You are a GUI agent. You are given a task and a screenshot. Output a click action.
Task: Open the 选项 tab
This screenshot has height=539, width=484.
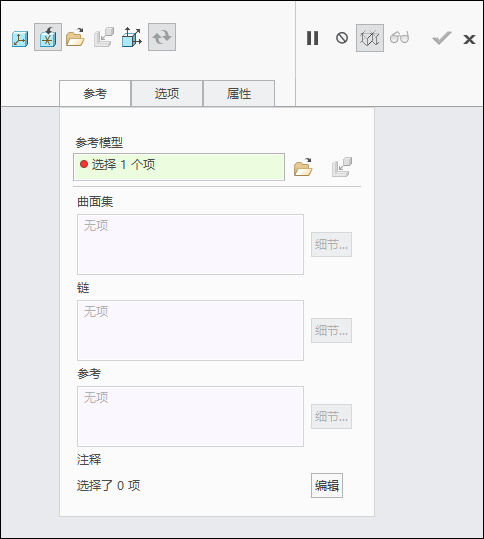tap(167, 94)
